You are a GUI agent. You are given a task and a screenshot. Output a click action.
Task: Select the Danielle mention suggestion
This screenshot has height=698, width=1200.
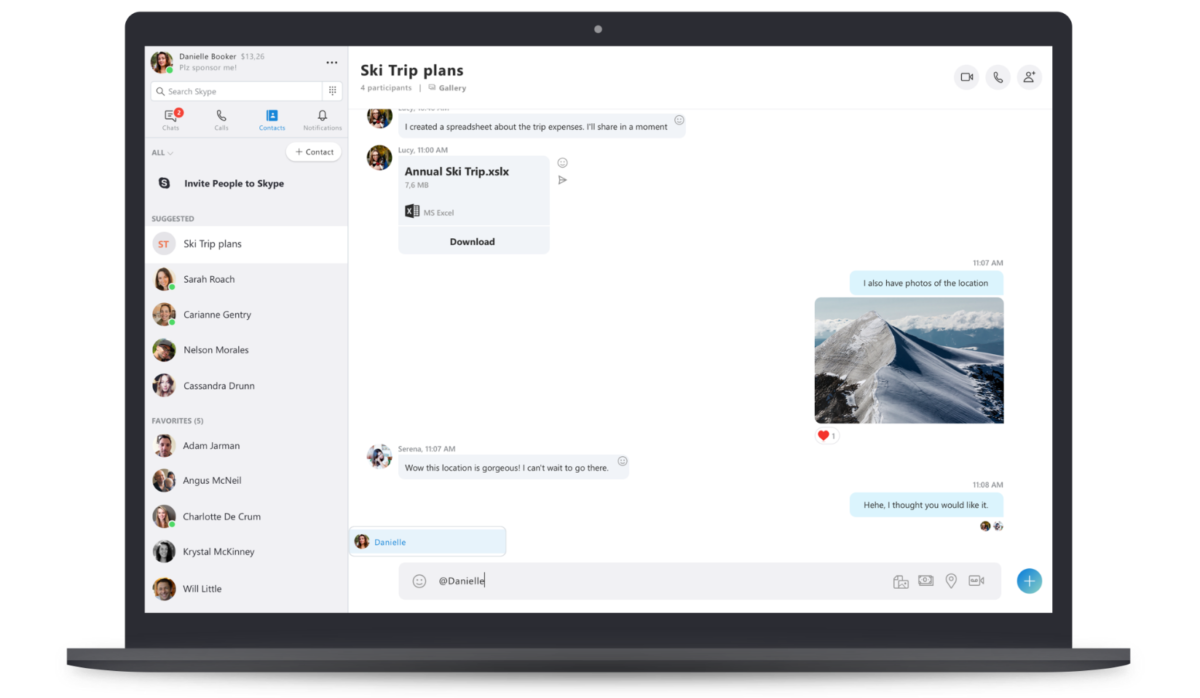click(427, 541)
